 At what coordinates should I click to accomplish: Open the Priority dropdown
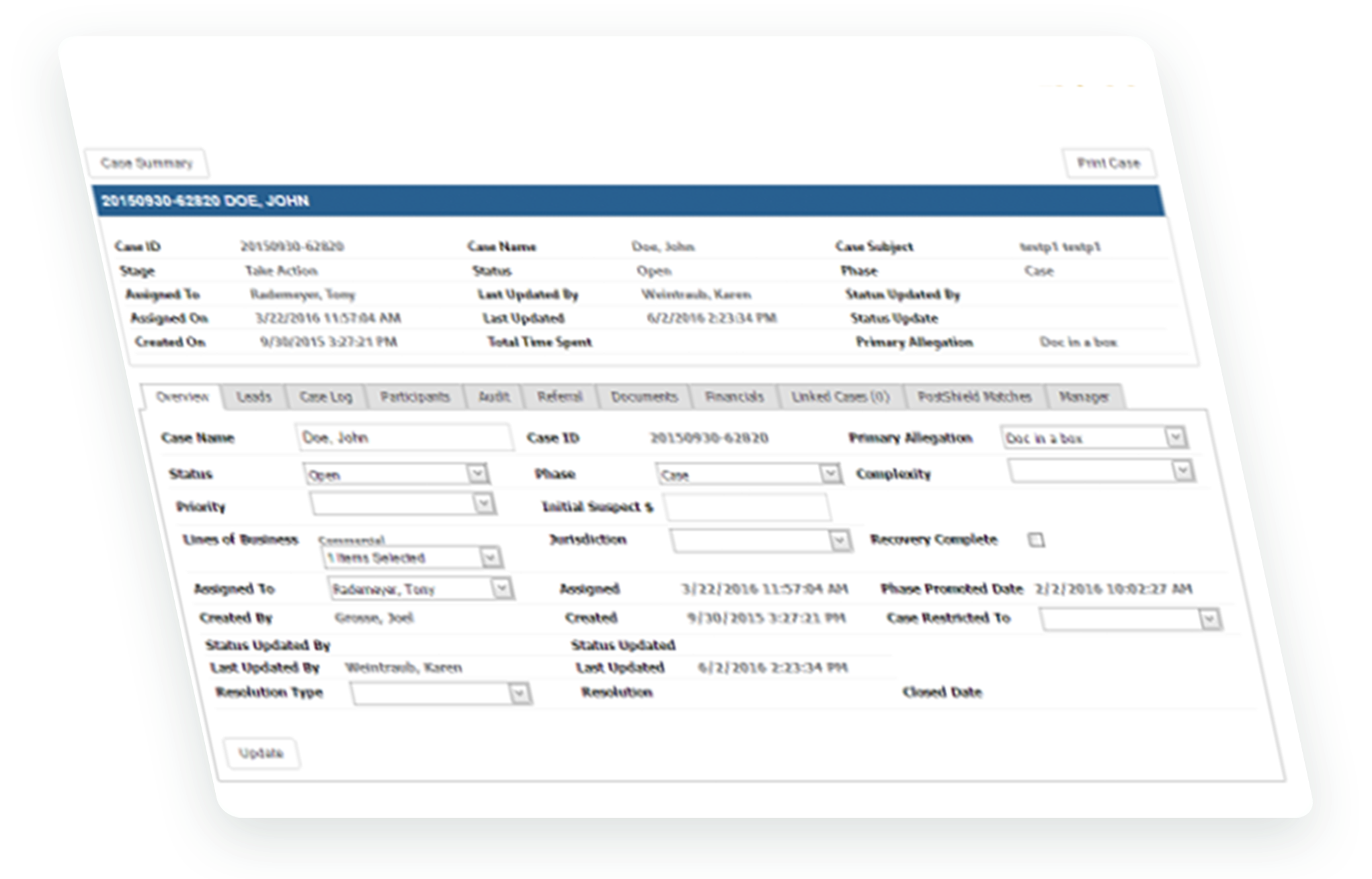point(402,504)
